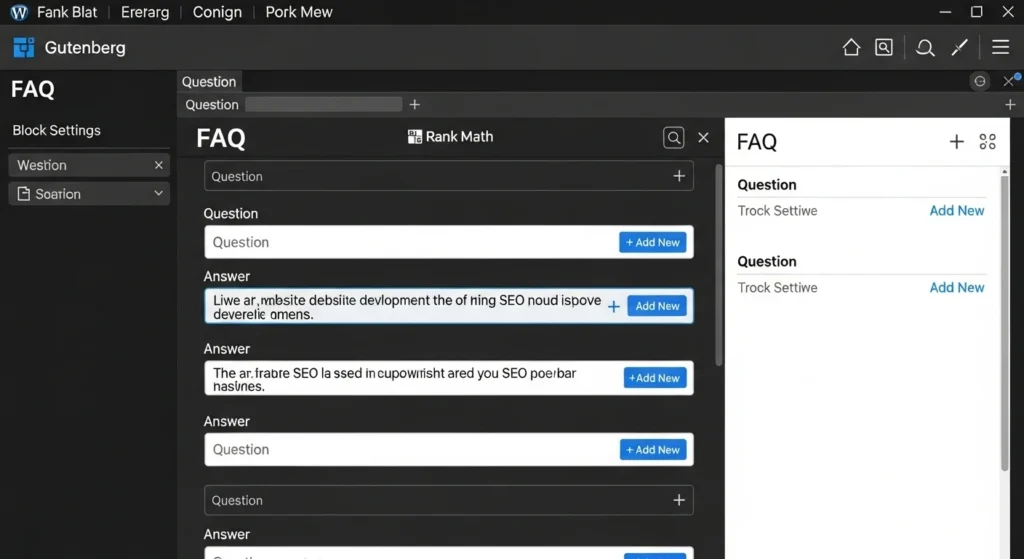Click Block Settings label in left sidebar
Viewport: 1024px width, 559px height.
pos(57,130)
